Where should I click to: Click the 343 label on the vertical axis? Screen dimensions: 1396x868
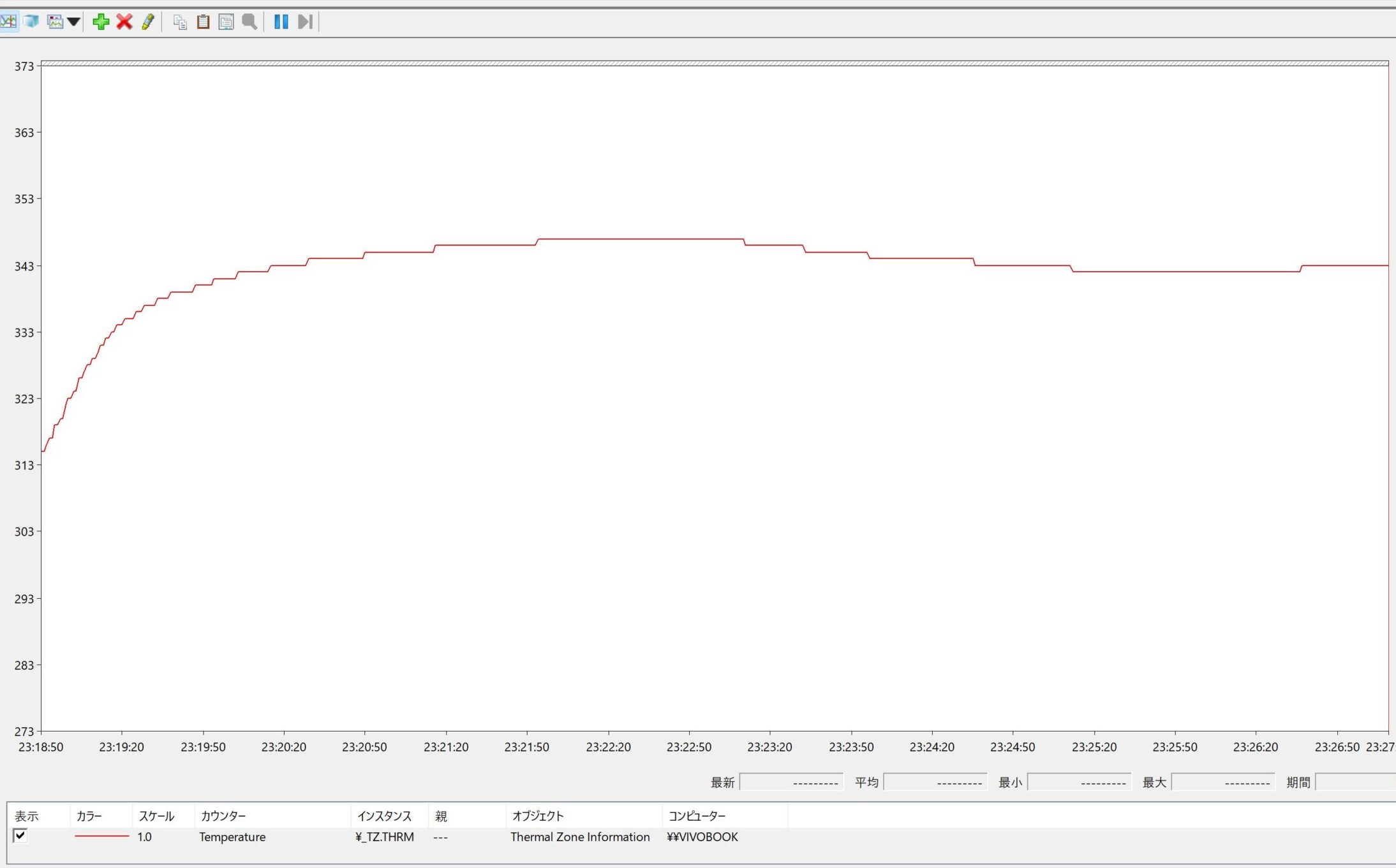(x=24, y=266)
